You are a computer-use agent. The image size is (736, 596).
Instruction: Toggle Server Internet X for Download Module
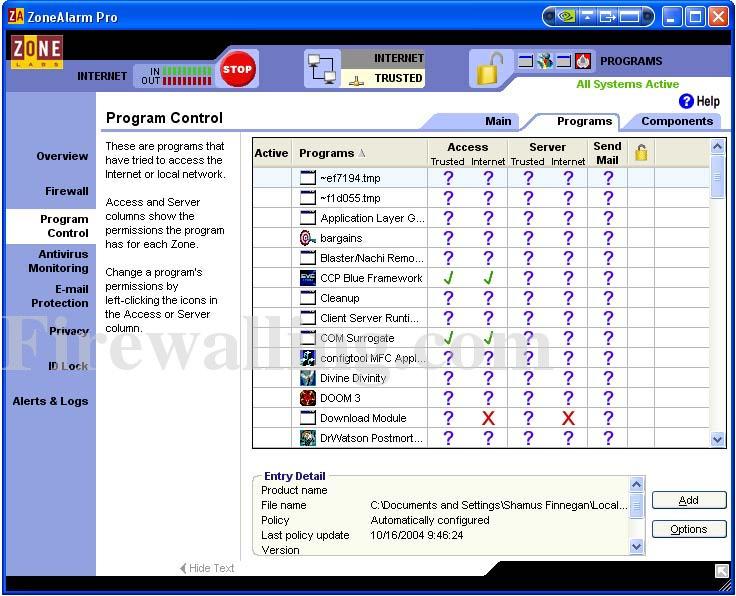pos(568,418)
